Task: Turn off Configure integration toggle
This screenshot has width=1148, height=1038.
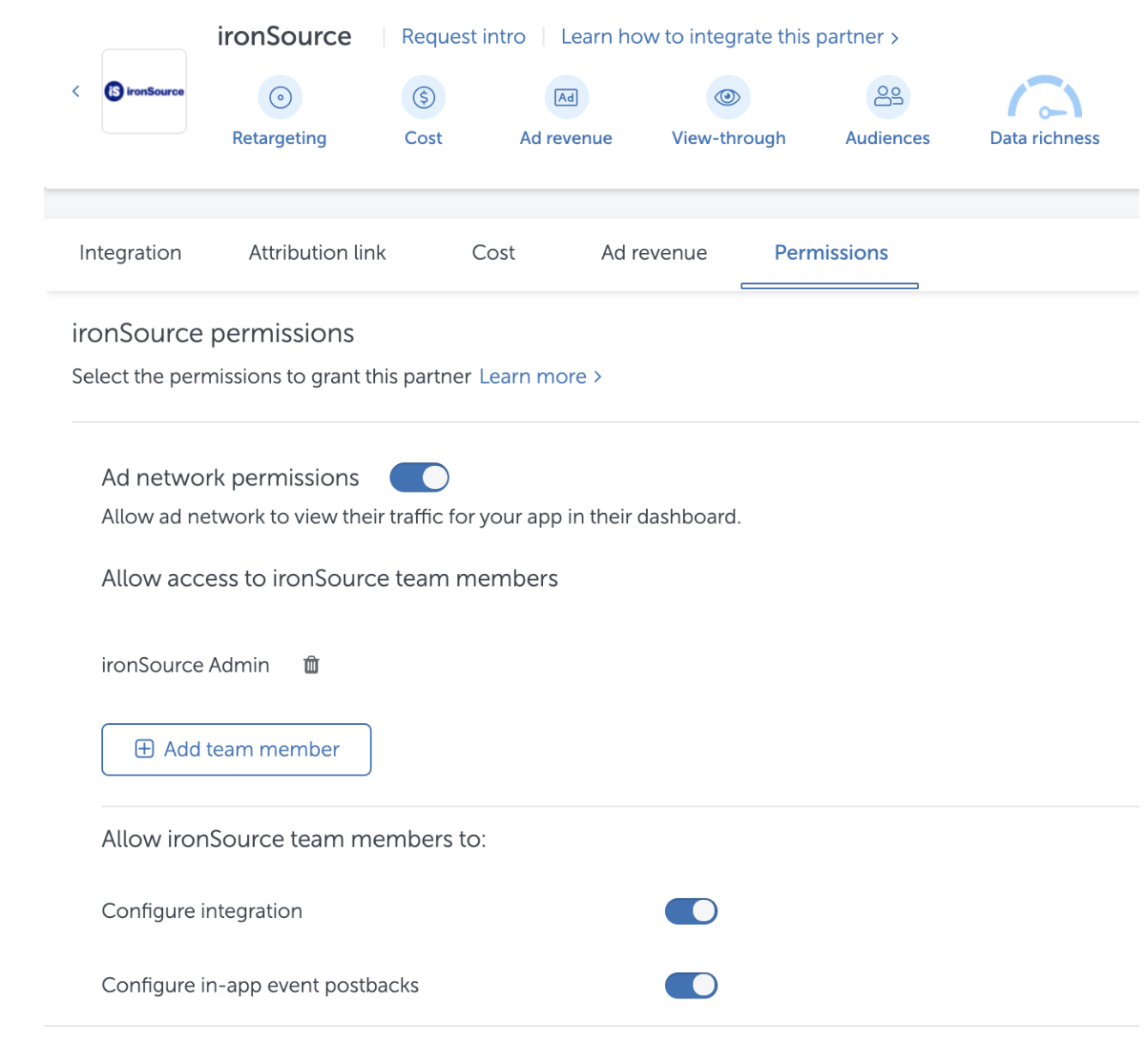Action: tap(691, 911)
